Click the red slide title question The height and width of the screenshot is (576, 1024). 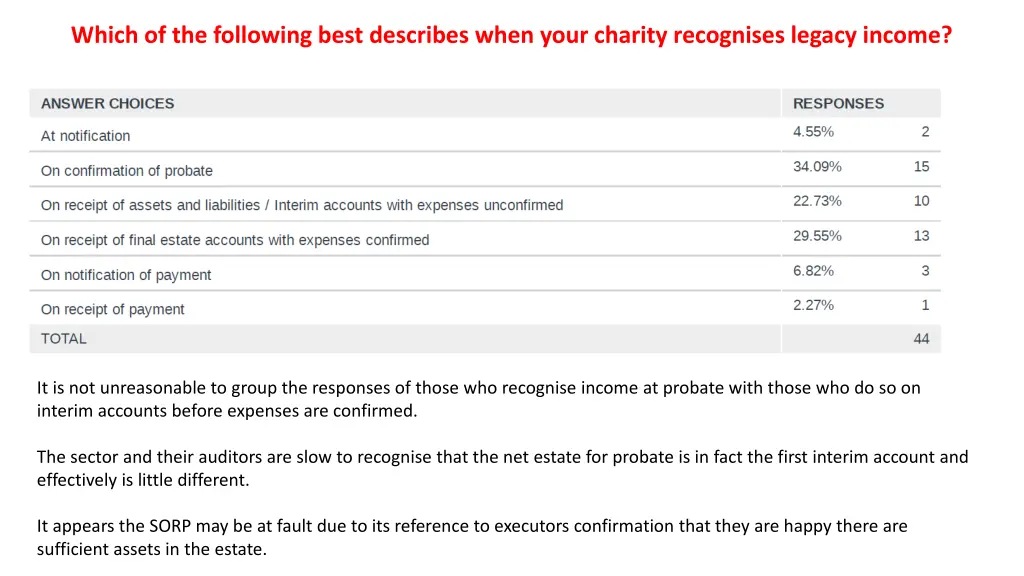pos(511,35)
